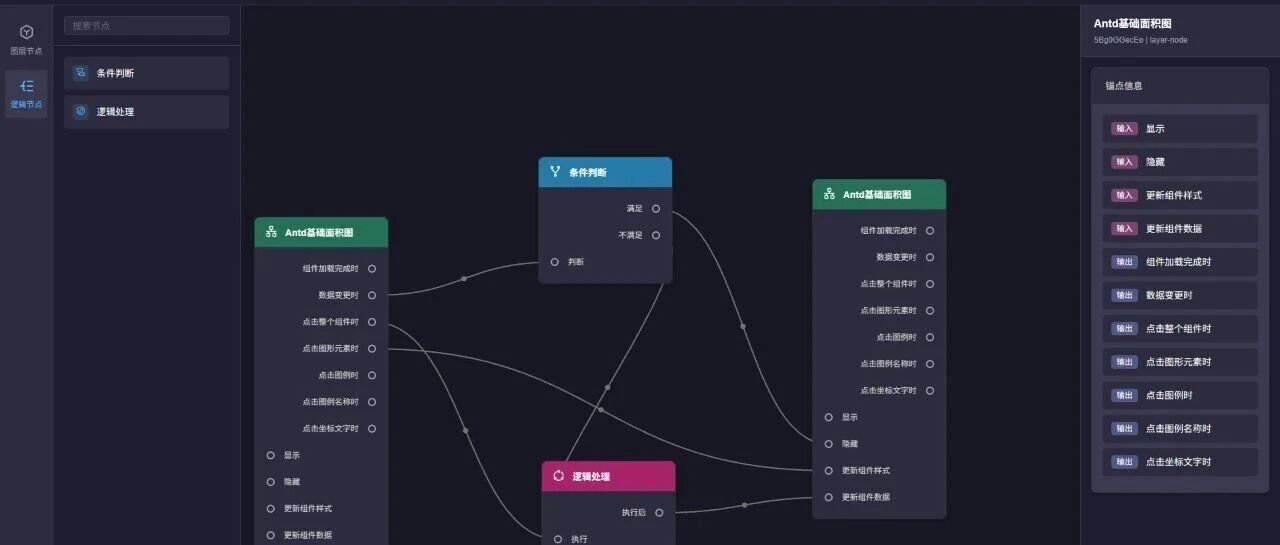
Task: Click 数据变更时 port on left Antd node
Action: point(372,295)
